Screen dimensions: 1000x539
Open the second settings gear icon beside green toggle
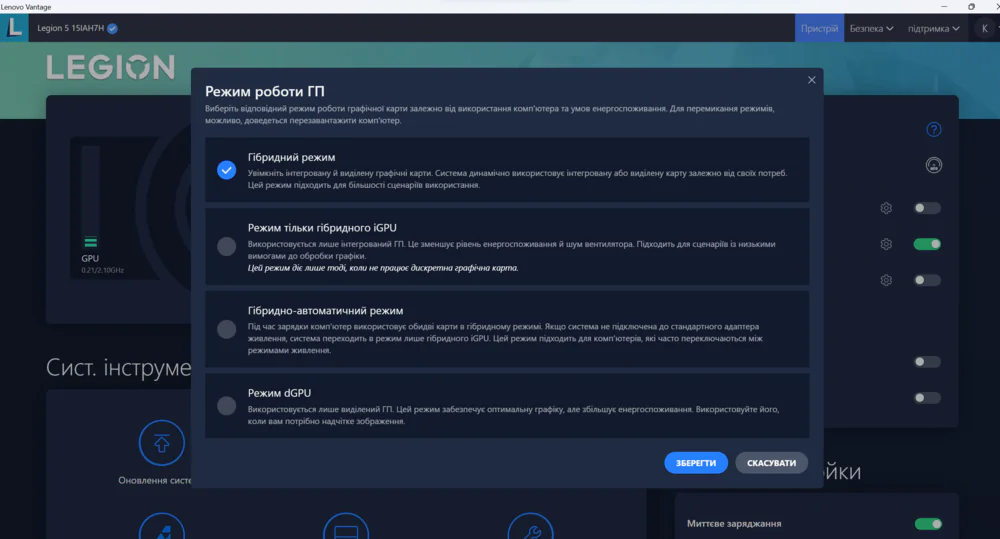886,244
